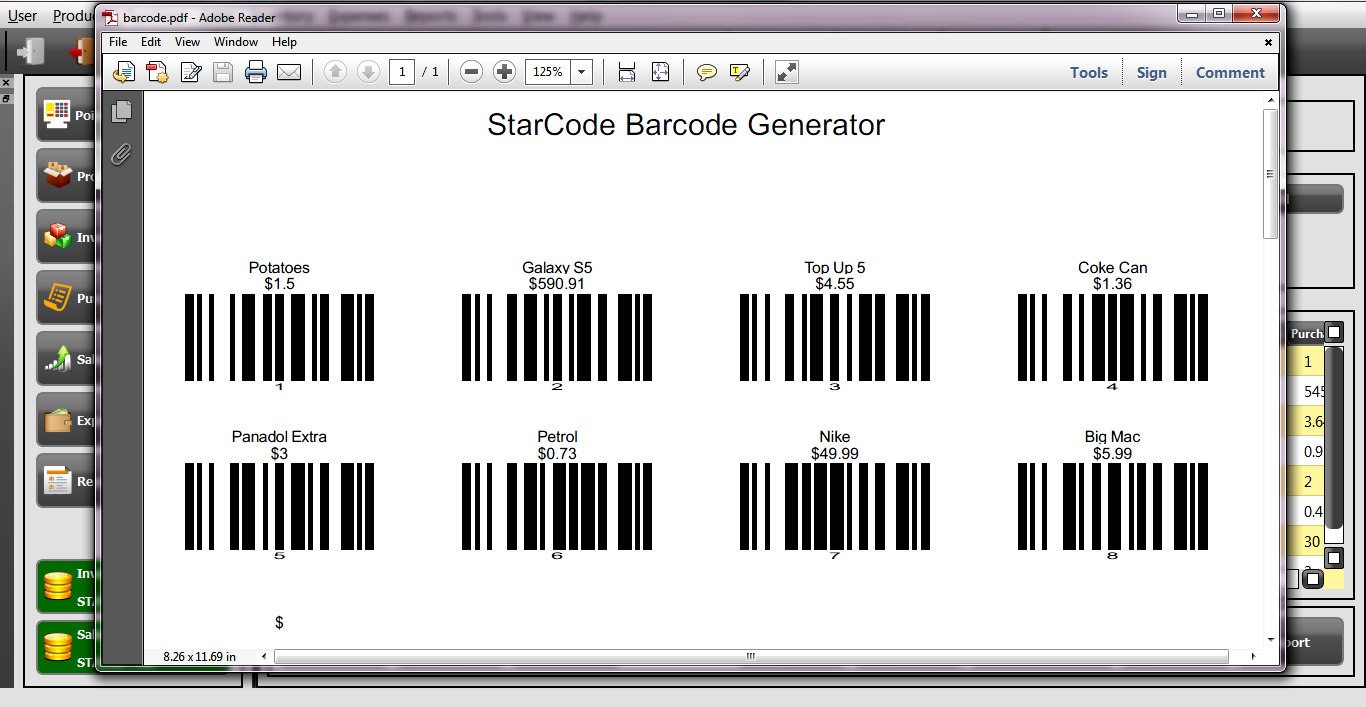1366x707 pixels.
Task: Select the Fit one full page icon
Action: pos(660,72)
